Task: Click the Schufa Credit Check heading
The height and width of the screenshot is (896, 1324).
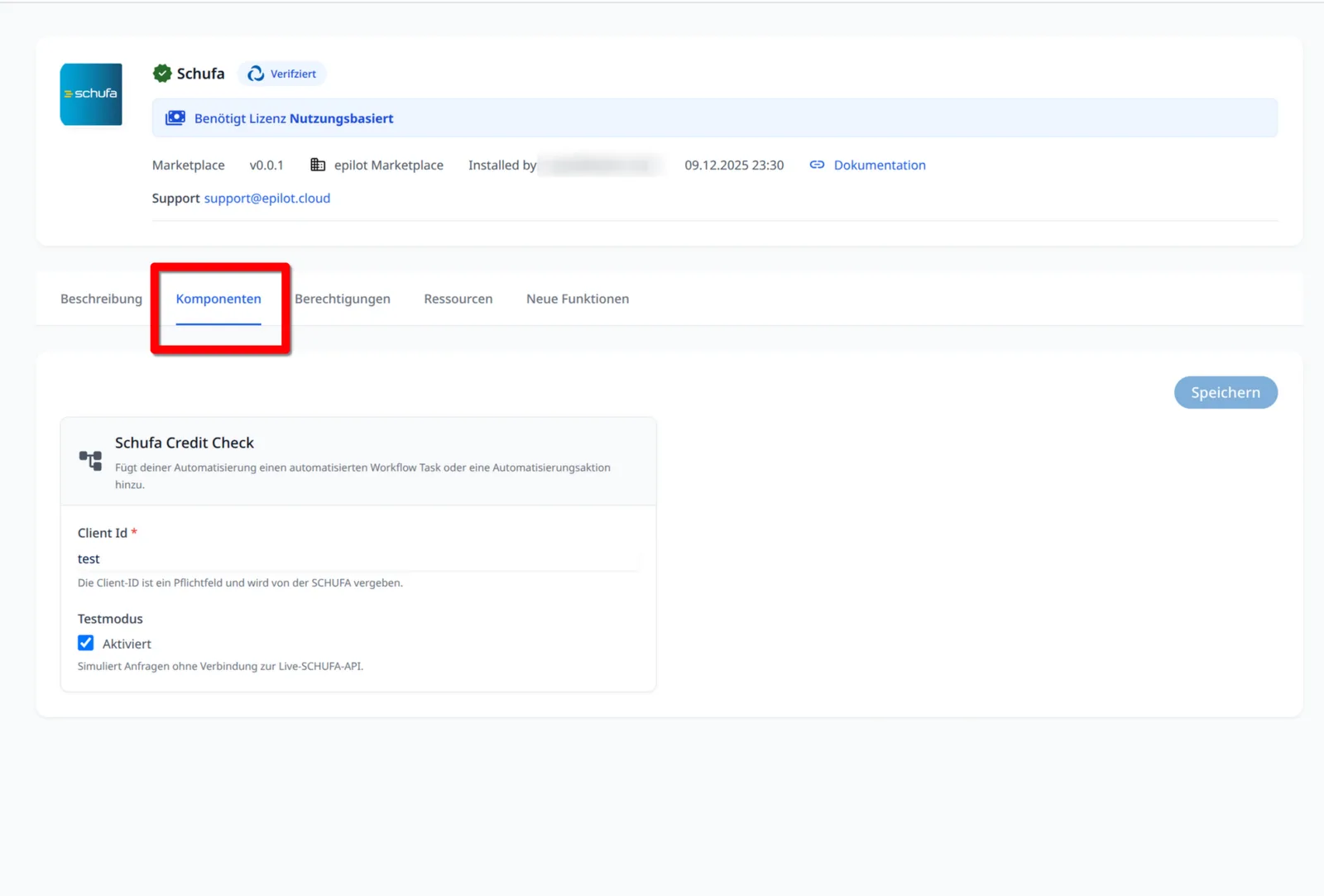Action: click(185, 443)
